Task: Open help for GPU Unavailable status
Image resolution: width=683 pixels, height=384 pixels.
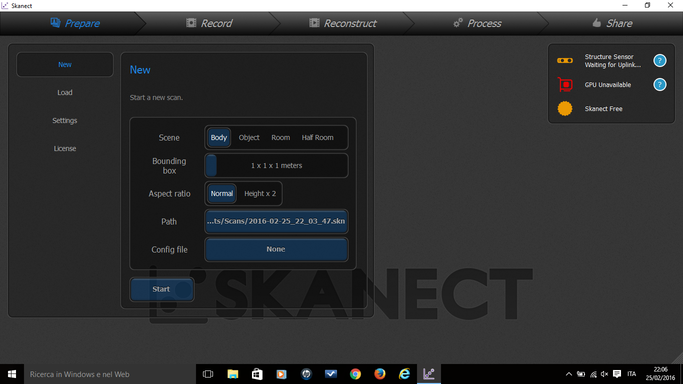Action: [659, 84]
